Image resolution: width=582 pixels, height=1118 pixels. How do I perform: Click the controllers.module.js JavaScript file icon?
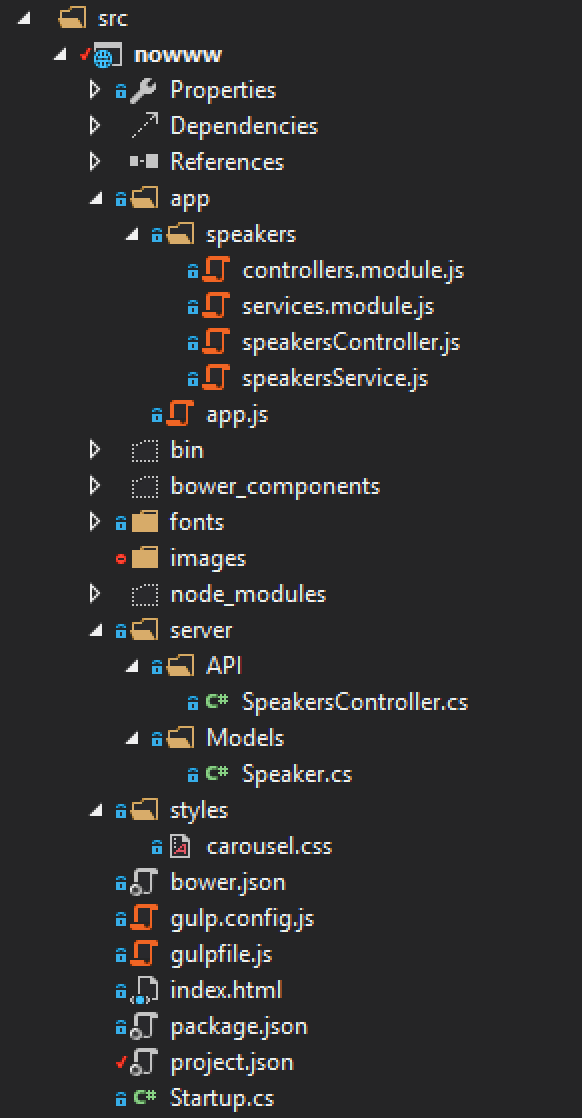[x=217, y=270]
